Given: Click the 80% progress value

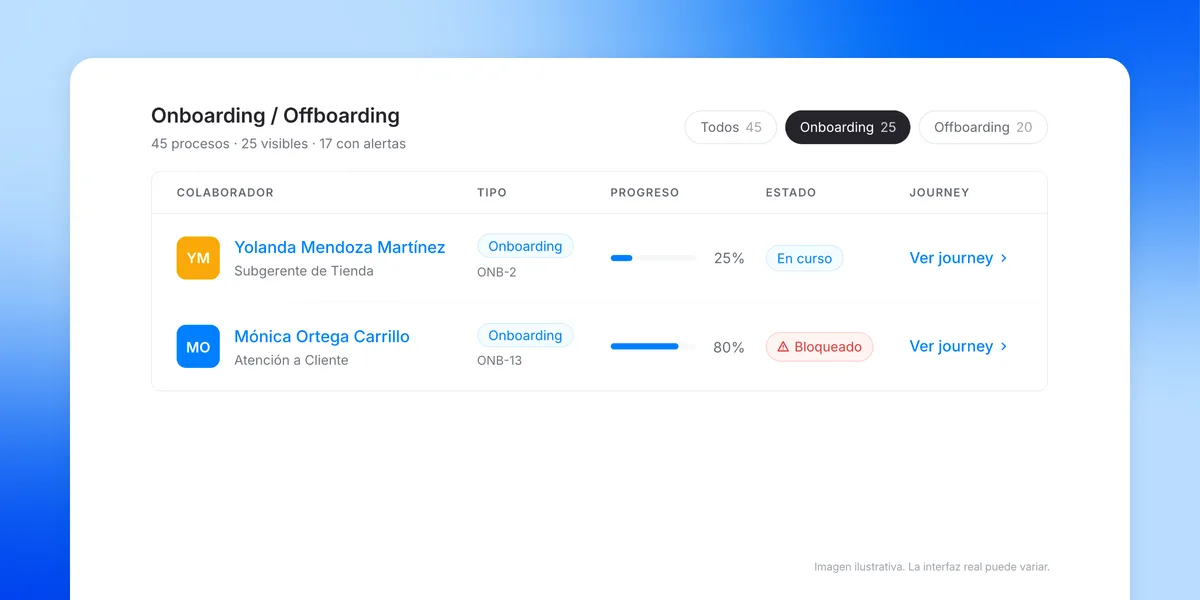Looking at the screenshot, I should tap(729, 347).
